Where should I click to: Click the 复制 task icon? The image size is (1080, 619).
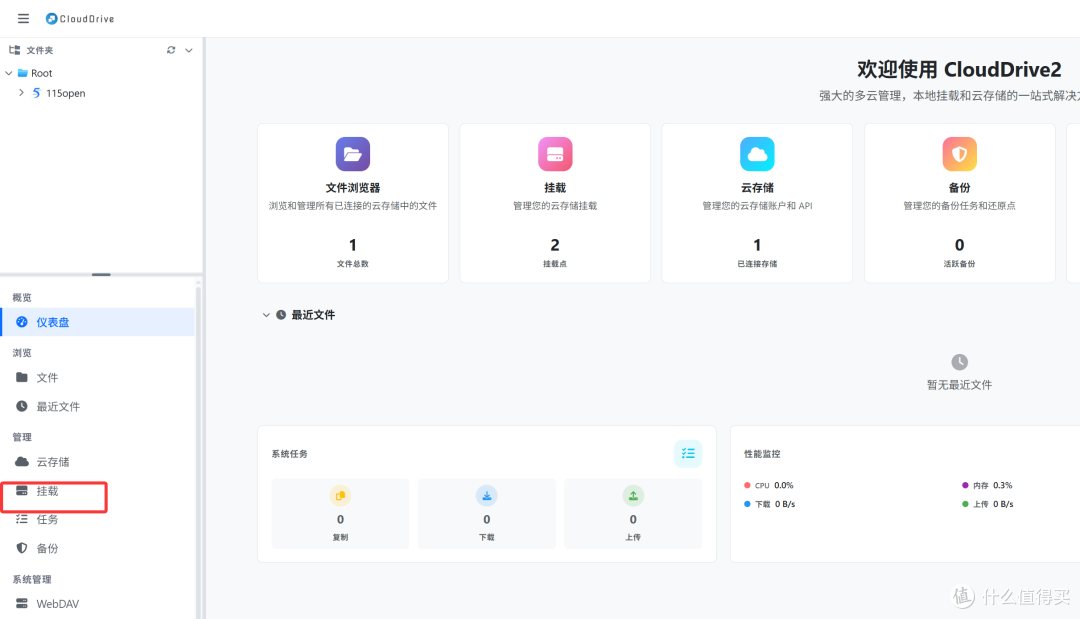pyautogui.click(x=340, y=496)
